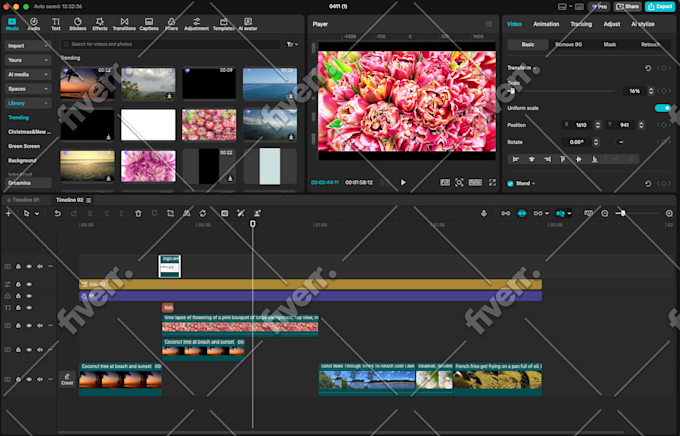
Task: Expand the Spaces dropdown
Action: (x=28, y=89)
